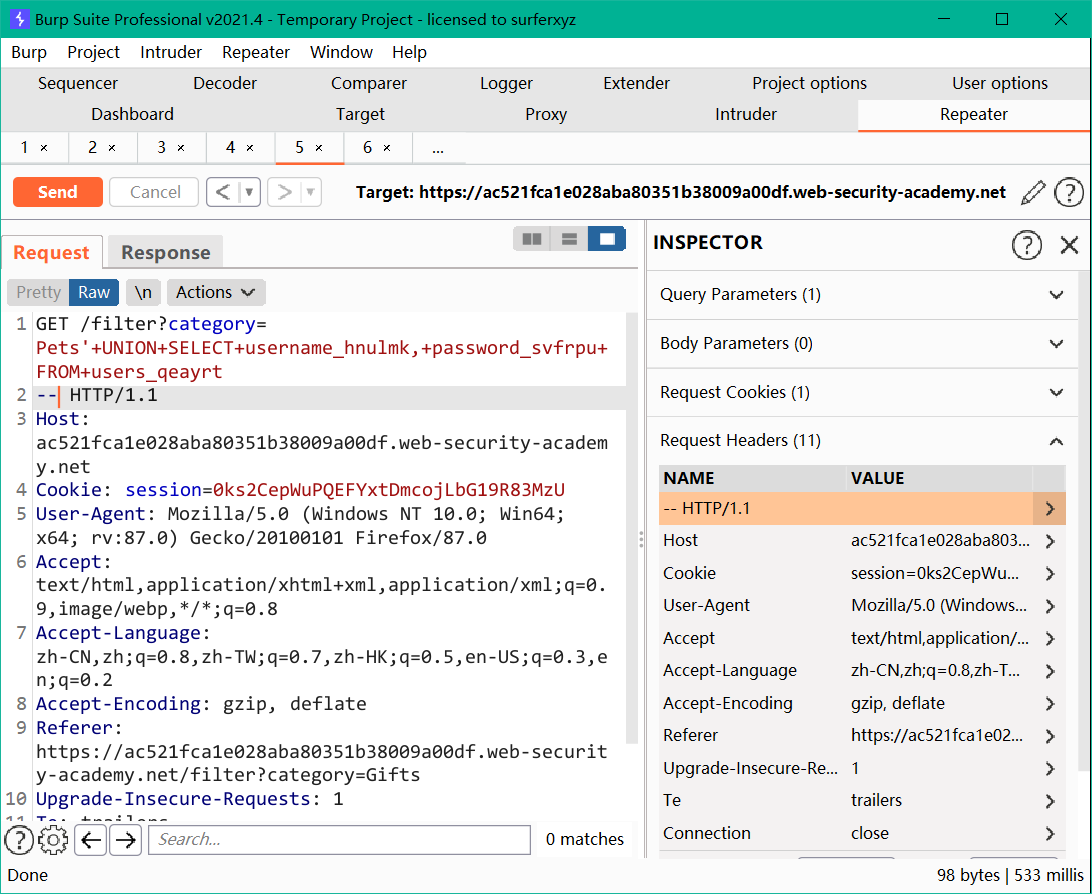Open search help icon at bottom

coord(20,840)
